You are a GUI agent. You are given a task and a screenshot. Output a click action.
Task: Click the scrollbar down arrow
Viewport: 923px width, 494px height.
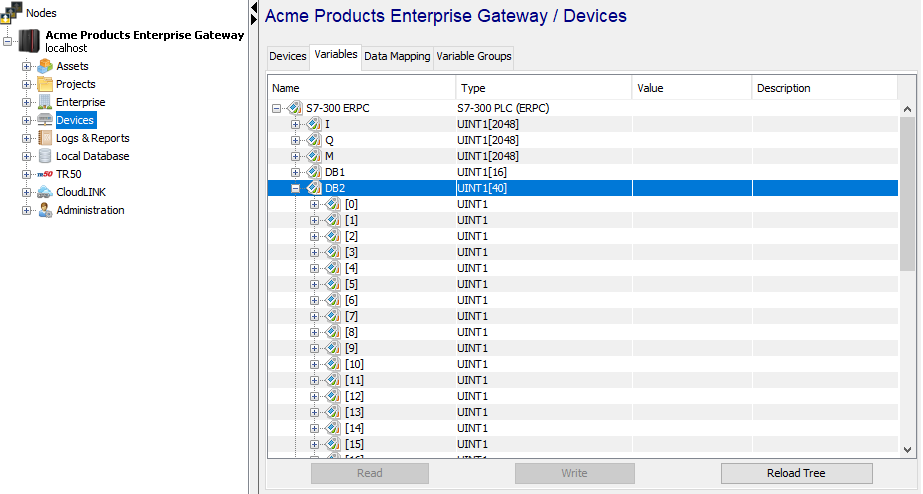907,450
